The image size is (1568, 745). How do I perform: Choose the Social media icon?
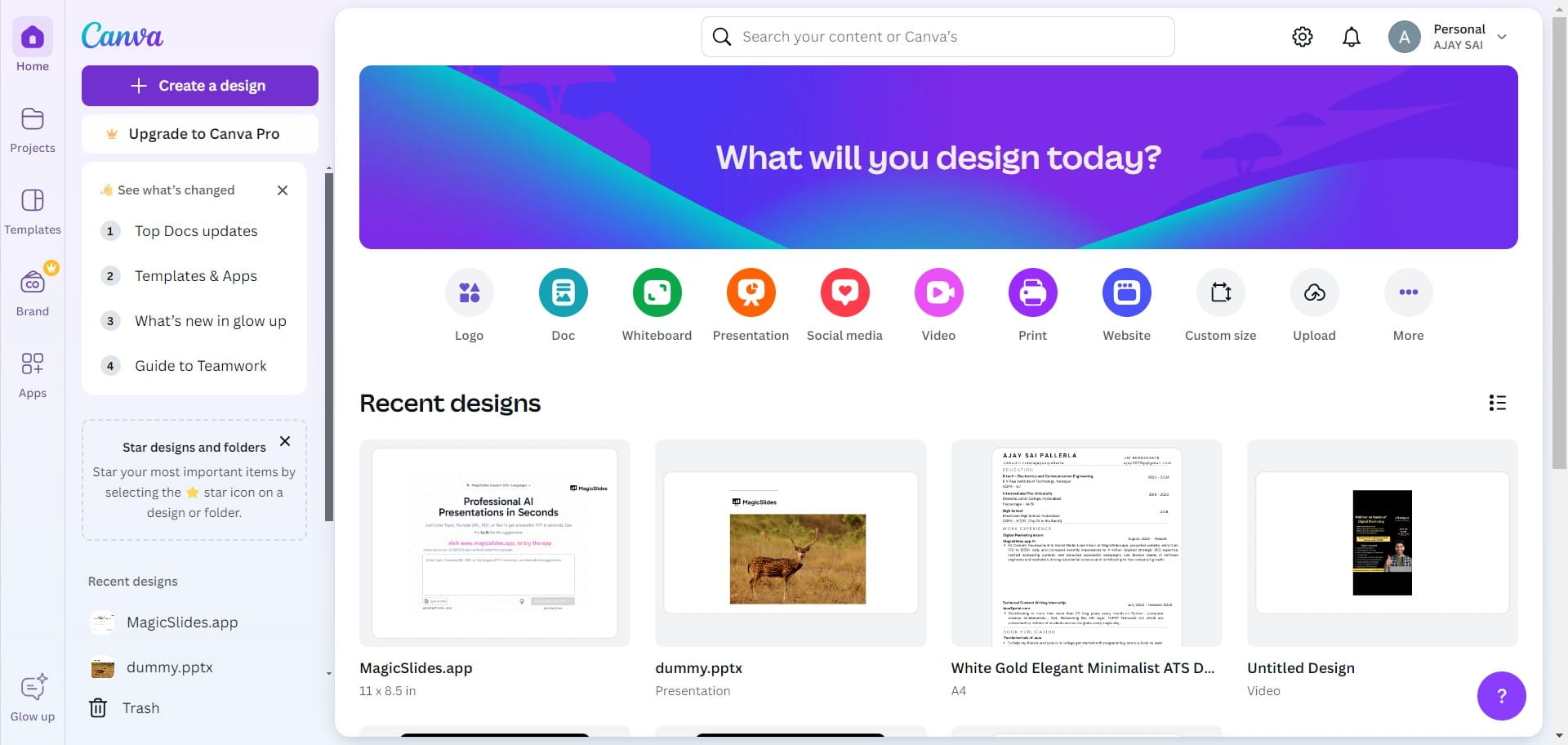[844, 292]
